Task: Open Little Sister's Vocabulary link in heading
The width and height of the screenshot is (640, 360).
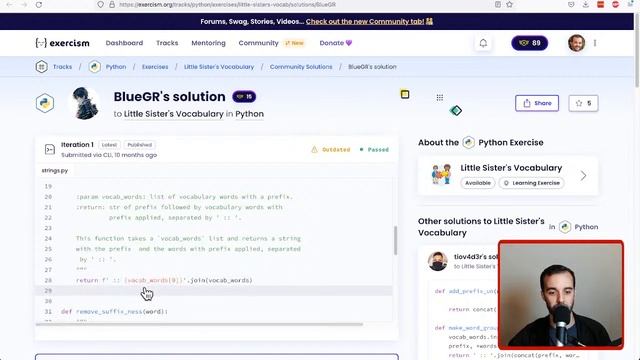Action: [173, 114]
